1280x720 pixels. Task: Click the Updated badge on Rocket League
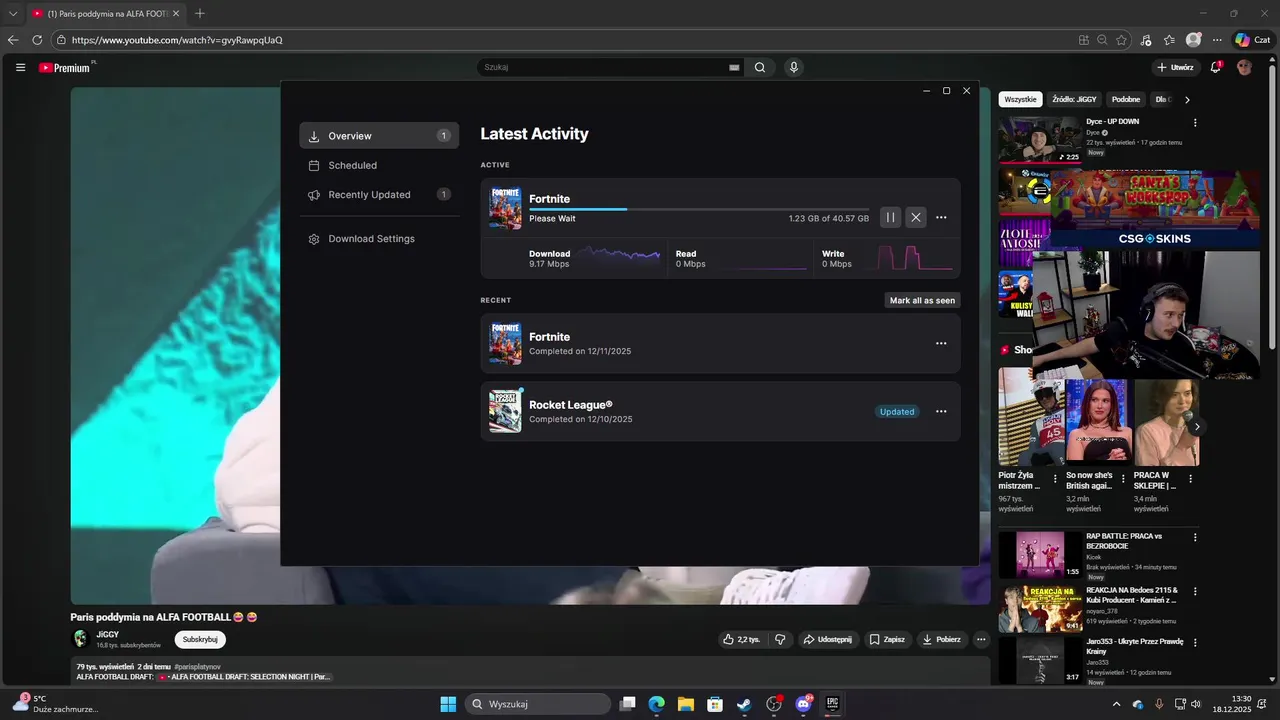(897, 411)
